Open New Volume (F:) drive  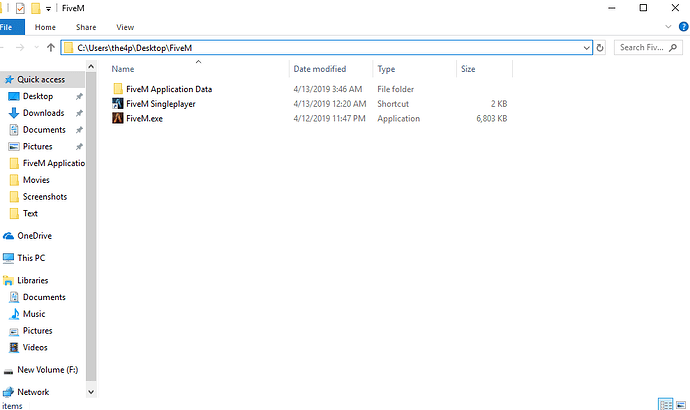coord(48,370)
